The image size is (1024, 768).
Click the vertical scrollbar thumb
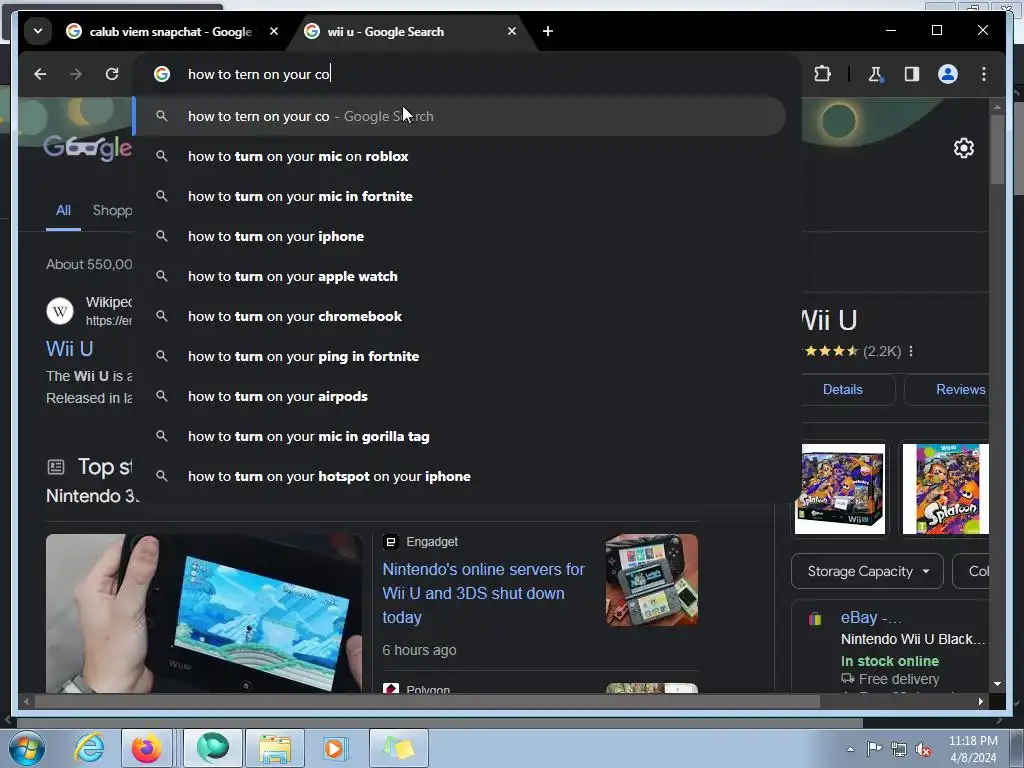pyautogui.click(x=997, y=149)
